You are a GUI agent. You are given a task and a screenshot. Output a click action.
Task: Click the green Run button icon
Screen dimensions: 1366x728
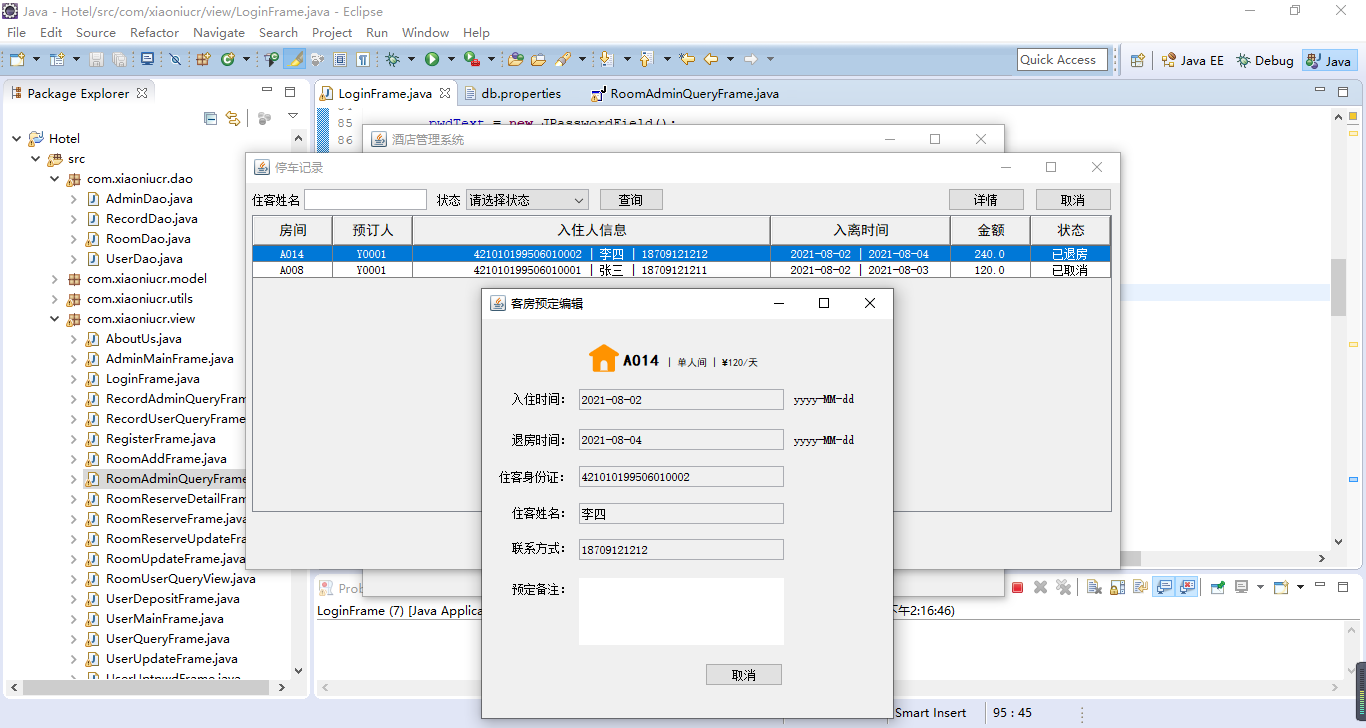coord(432,60)
